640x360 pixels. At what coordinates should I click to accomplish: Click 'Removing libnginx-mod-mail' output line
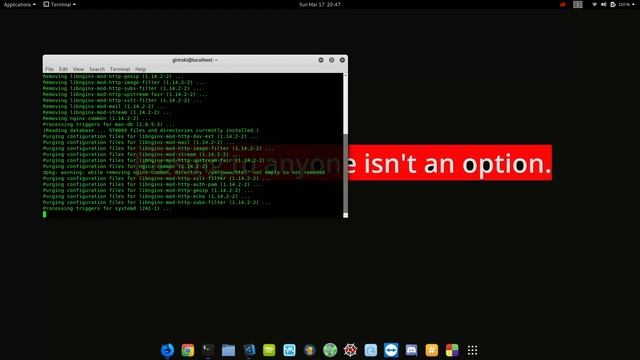tap(104, 106)
